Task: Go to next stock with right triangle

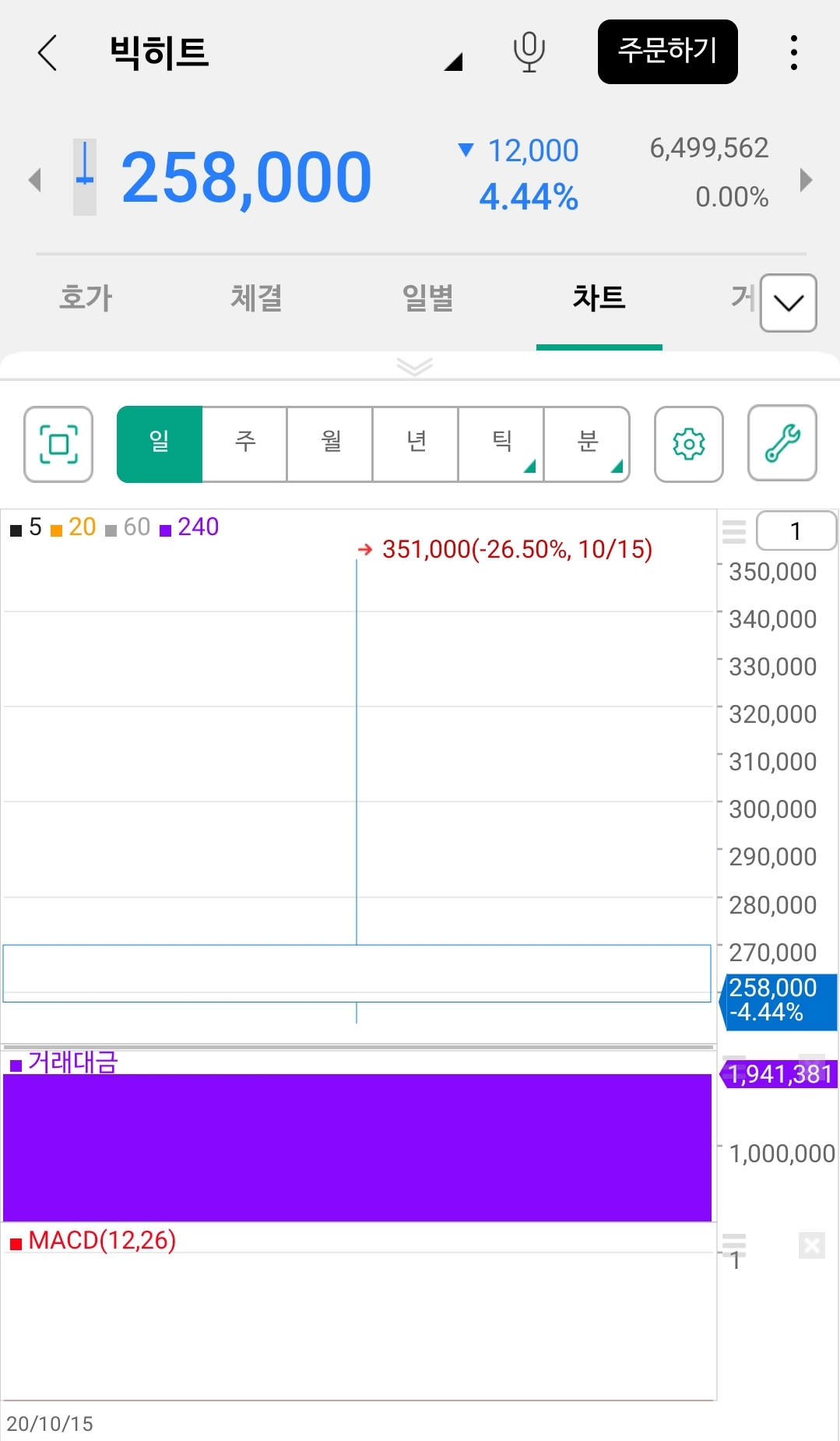Action: point(806,180)
